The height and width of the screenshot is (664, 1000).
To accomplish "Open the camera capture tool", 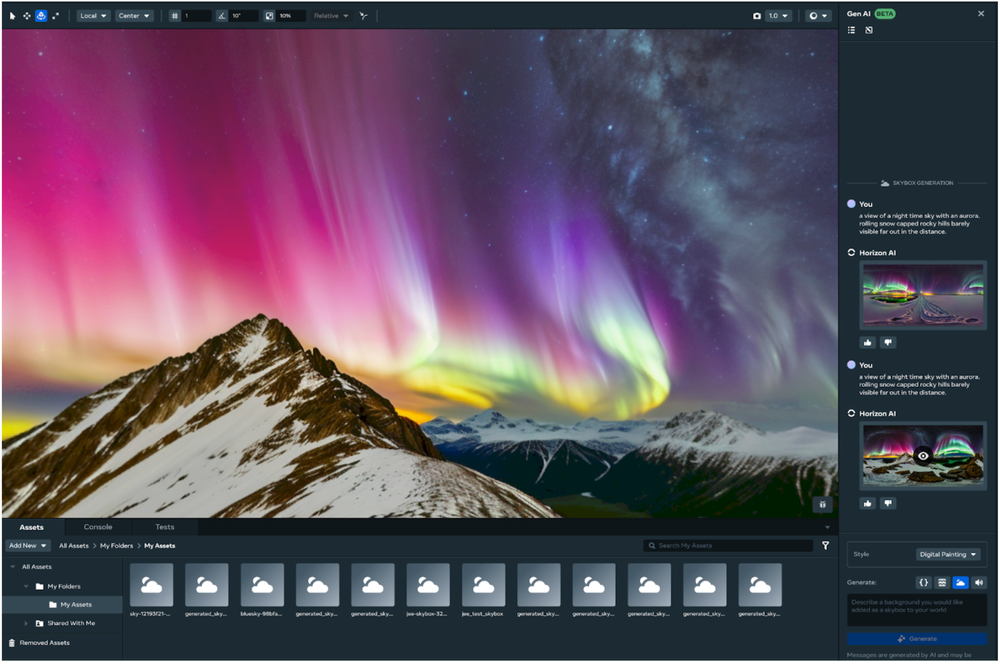I will tap(755, 15).
